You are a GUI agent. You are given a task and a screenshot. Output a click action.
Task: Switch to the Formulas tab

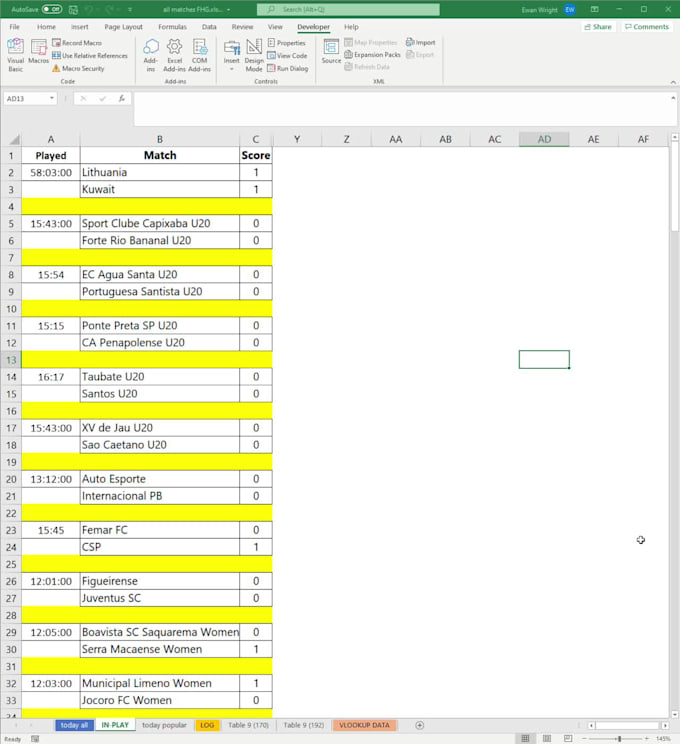(x=172, y=27)
